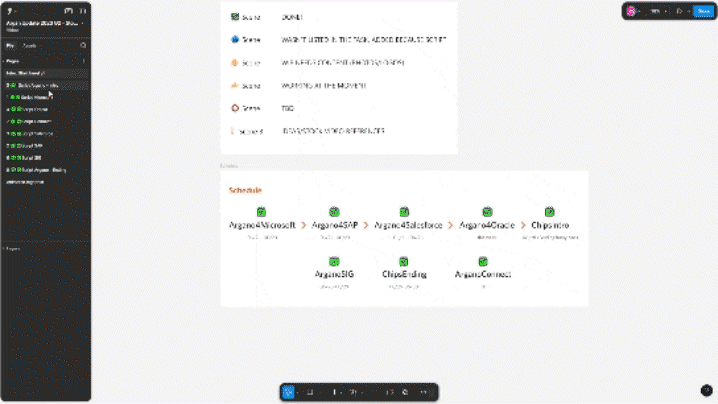Add a new page with the plus button
Viewport: 718px width, 404px height.
point(83,62)
